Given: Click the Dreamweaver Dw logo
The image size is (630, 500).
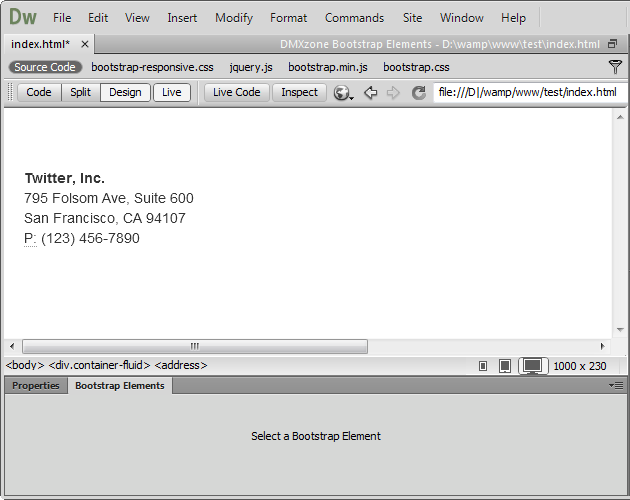Looking at the screenshot, I should point(23,17).
